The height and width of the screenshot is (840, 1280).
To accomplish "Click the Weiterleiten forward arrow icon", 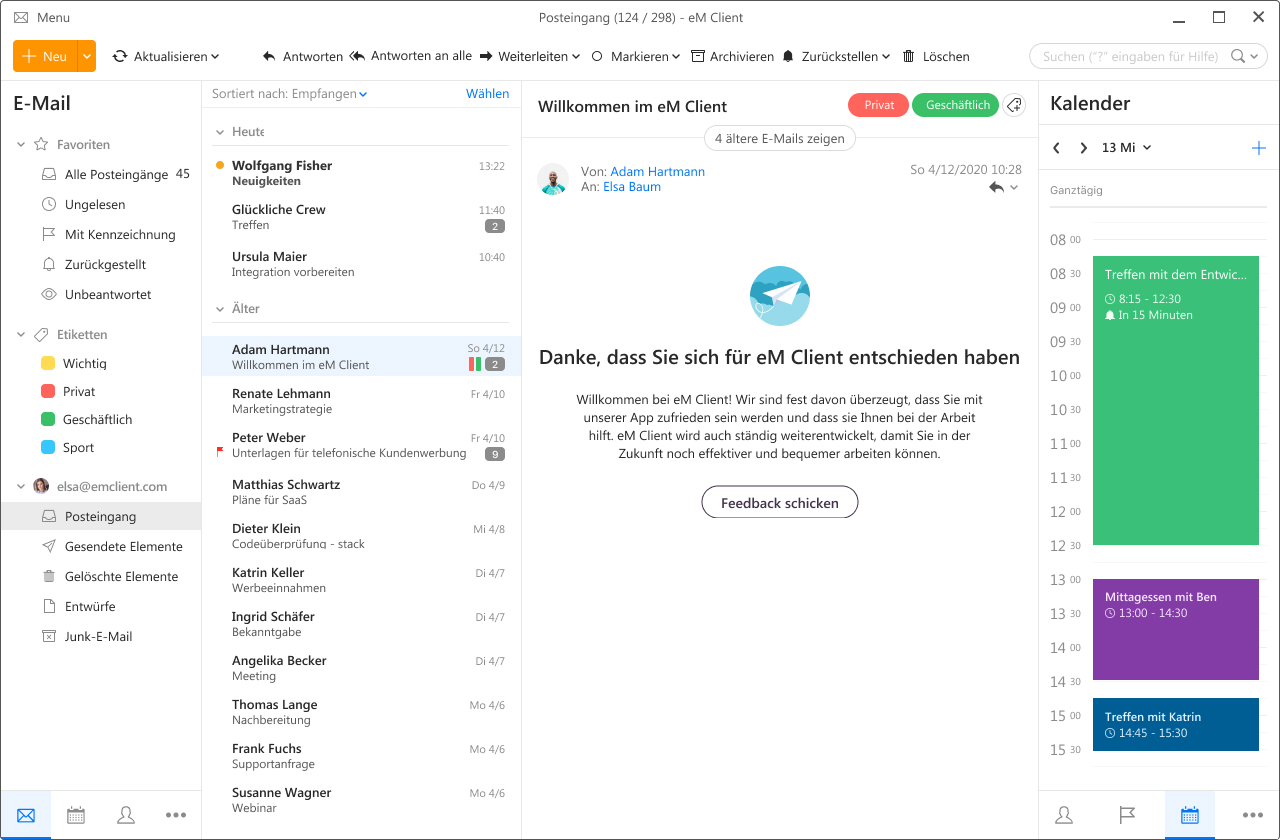I will [486, 57].
